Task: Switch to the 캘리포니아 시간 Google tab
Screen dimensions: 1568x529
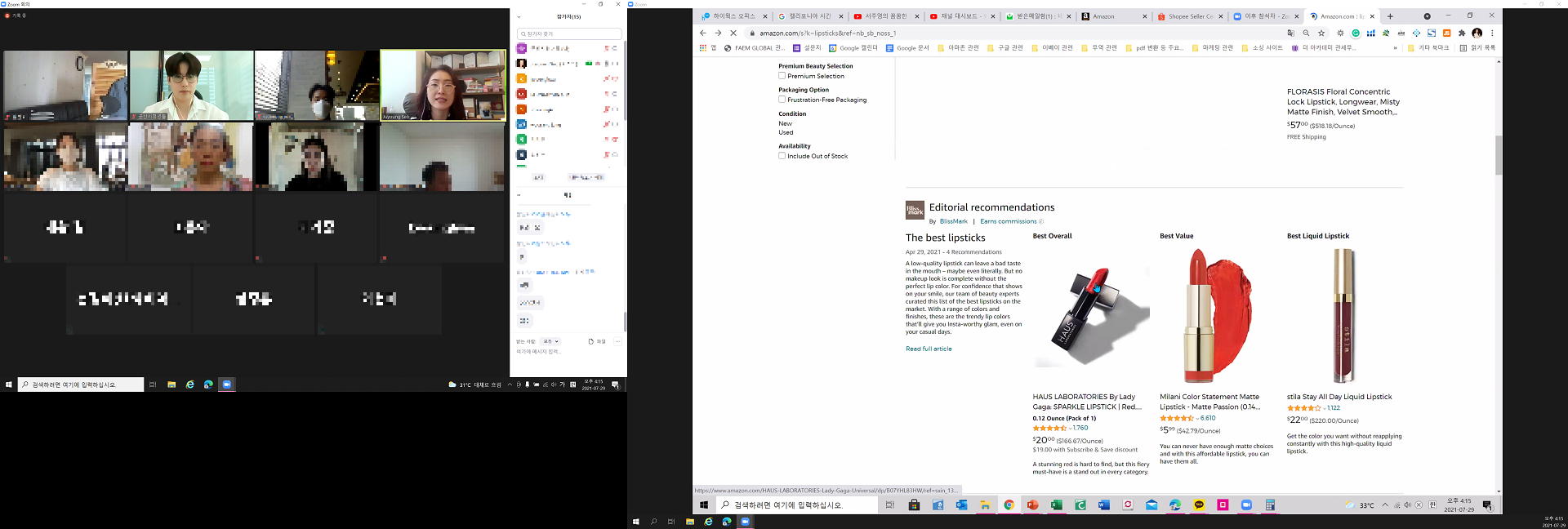Action: point(808,16)
